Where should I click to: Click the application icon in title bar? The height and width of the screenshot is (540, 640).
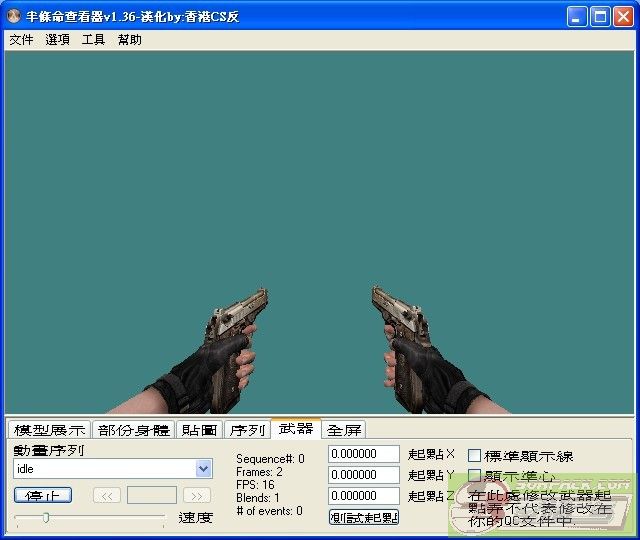[x=14, y=16]
